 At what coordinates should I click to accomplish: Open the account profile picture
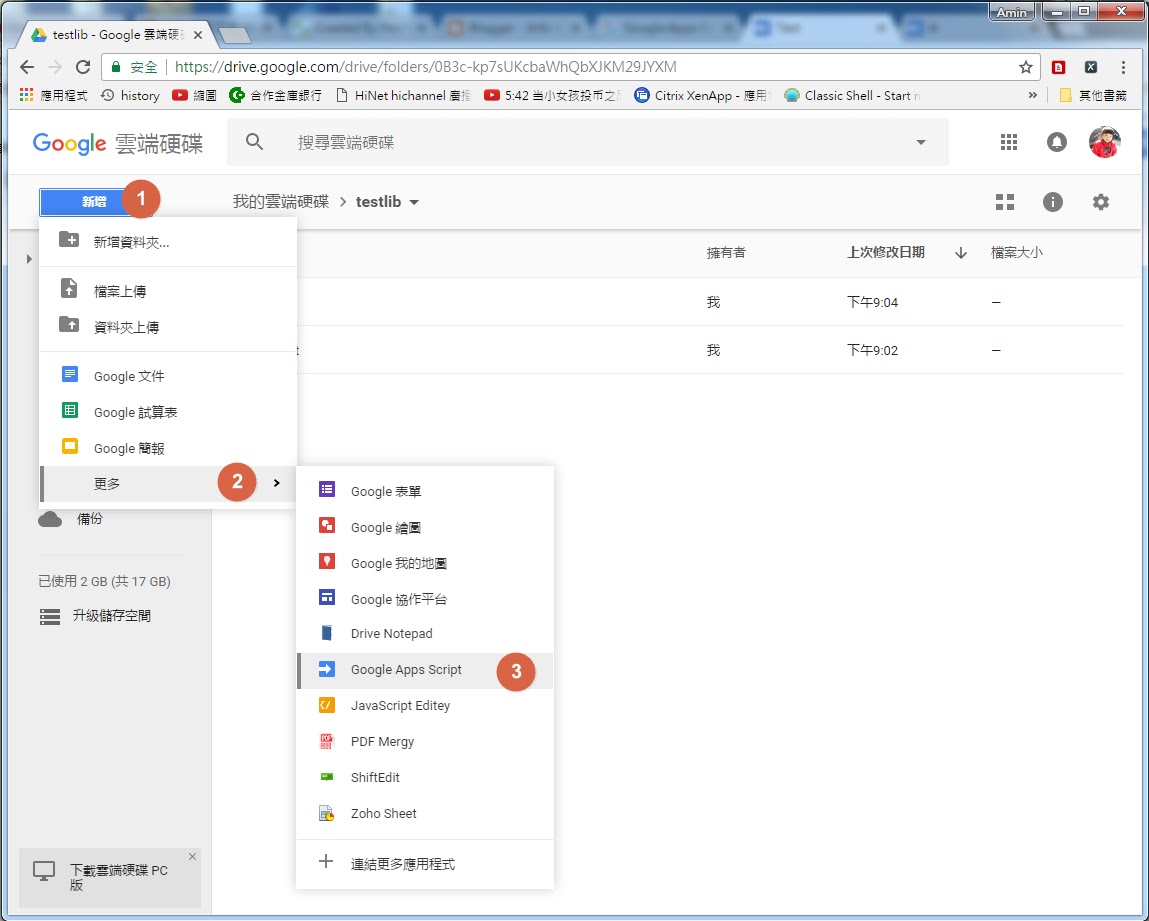point(1104,142)
